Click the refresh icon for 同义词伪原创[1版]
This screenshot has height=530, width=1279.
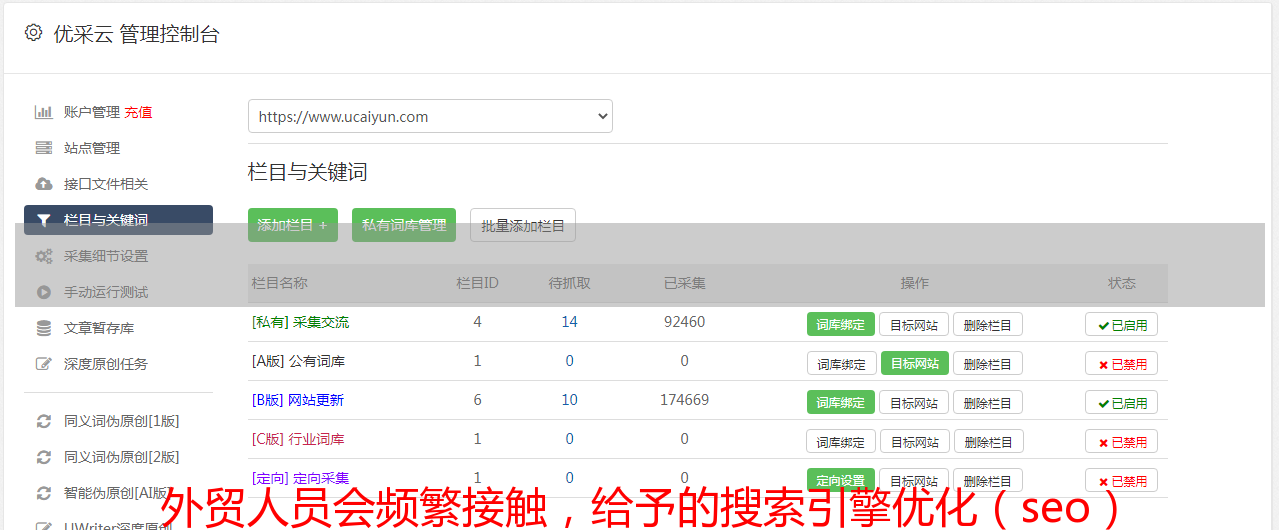tap(43, 421)
